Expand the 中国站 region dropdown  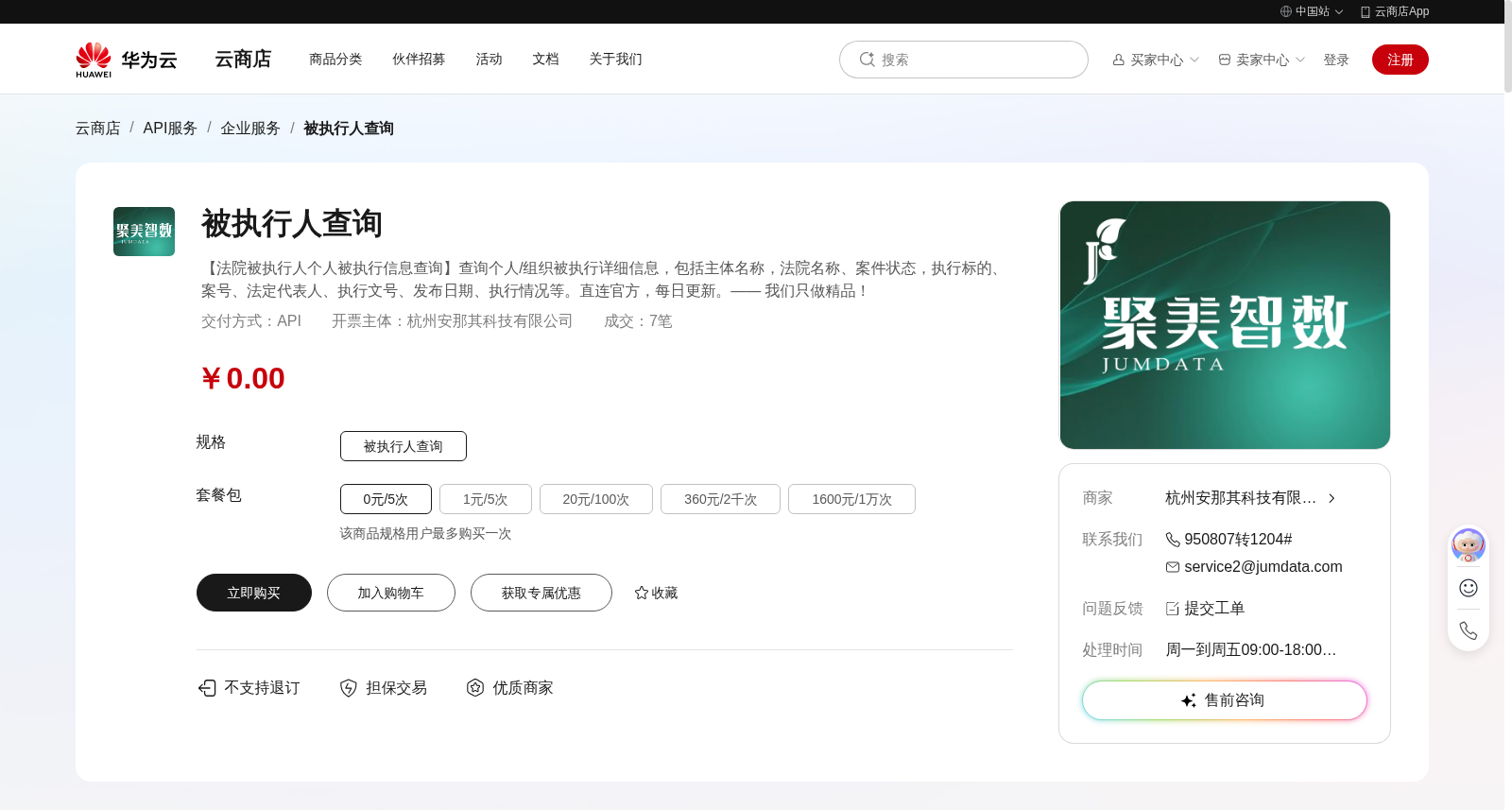pyautogui.click(x=1339, y=12)
